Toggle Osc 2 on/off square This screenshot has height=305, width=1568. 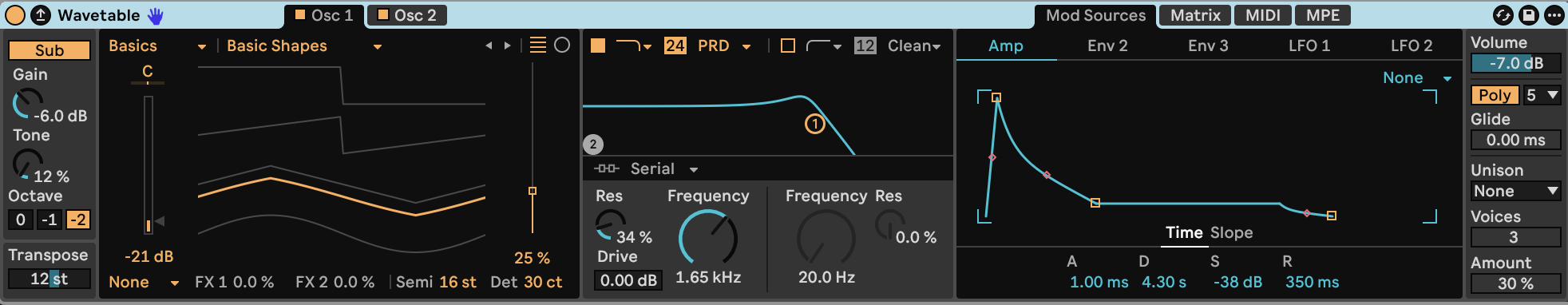click(x=383, y=14)
